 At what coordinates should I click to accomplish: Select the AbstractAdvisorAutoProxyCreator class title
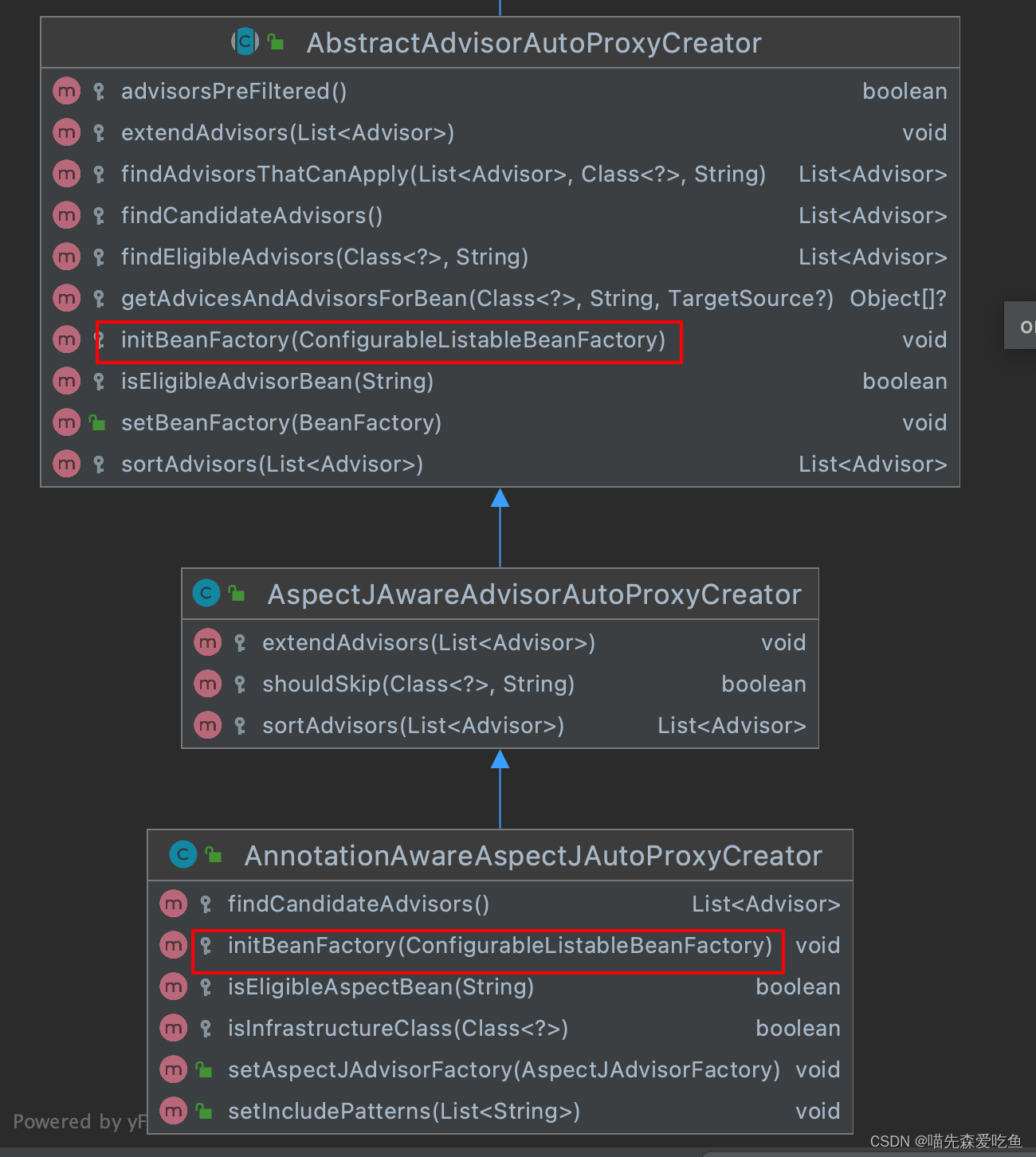(x=534, y=43)
